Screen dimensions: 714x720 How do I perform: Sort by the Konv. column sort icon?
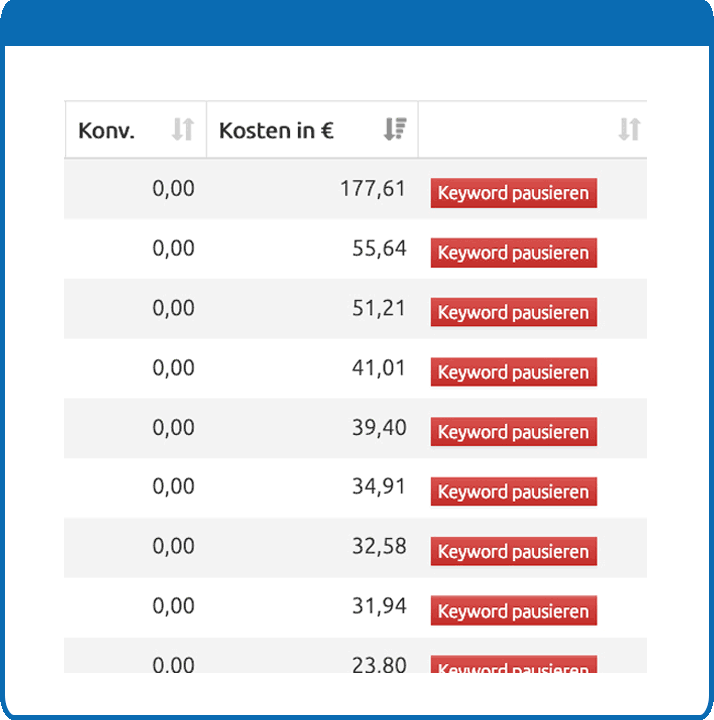[183, 129]
